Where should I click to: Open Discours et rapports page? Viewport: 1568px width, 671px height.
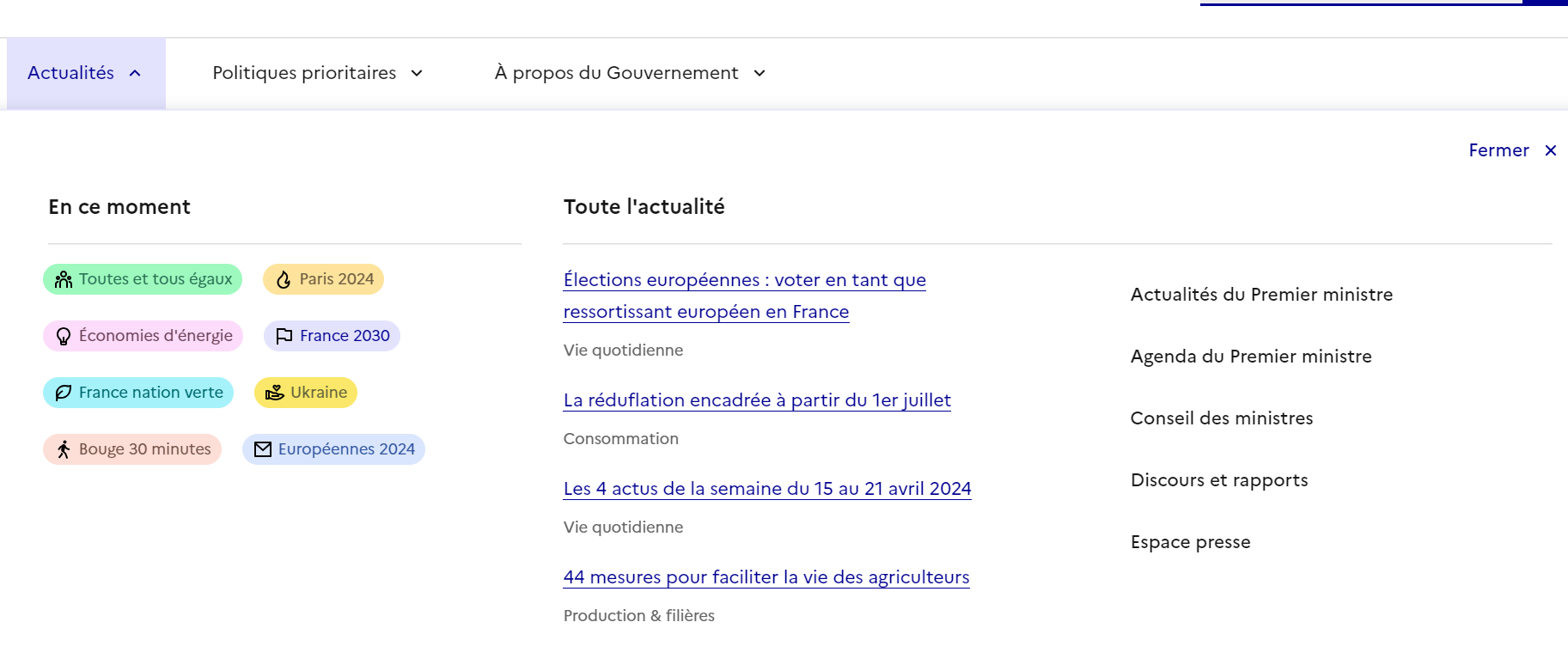[1219, 480]
